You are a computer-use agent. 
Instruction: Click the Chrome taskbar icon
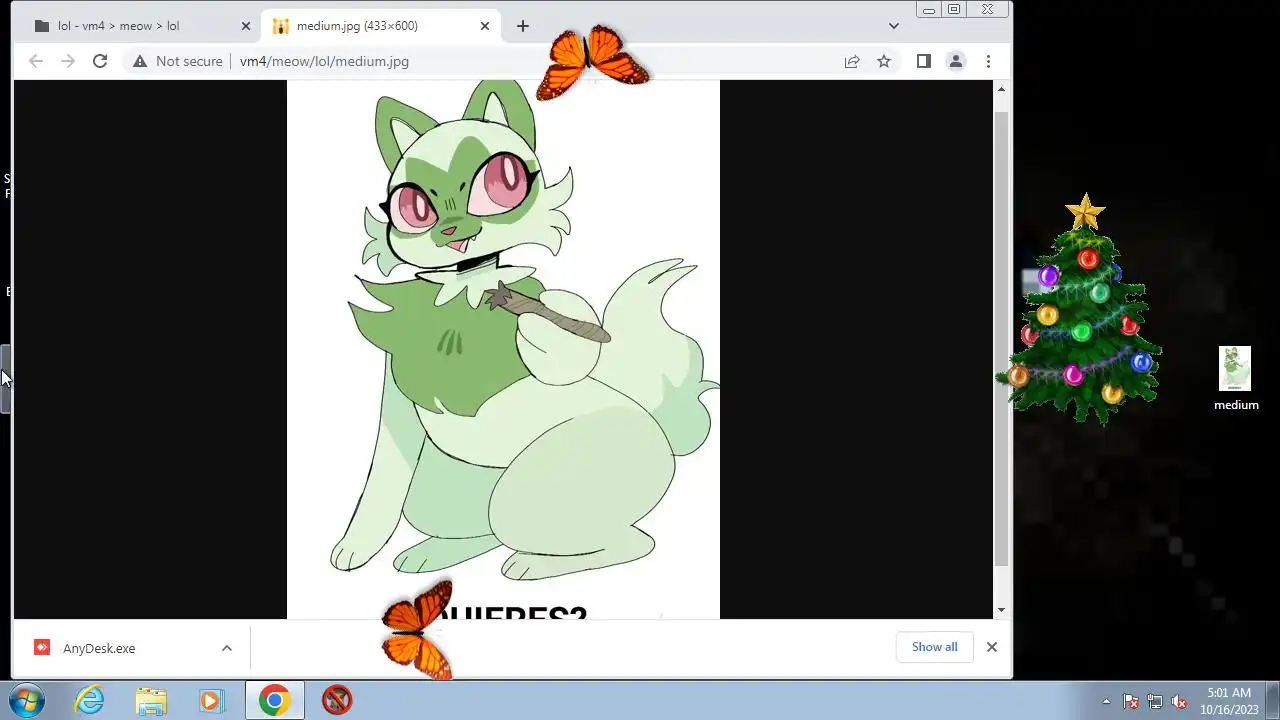(x=274, y=700)
